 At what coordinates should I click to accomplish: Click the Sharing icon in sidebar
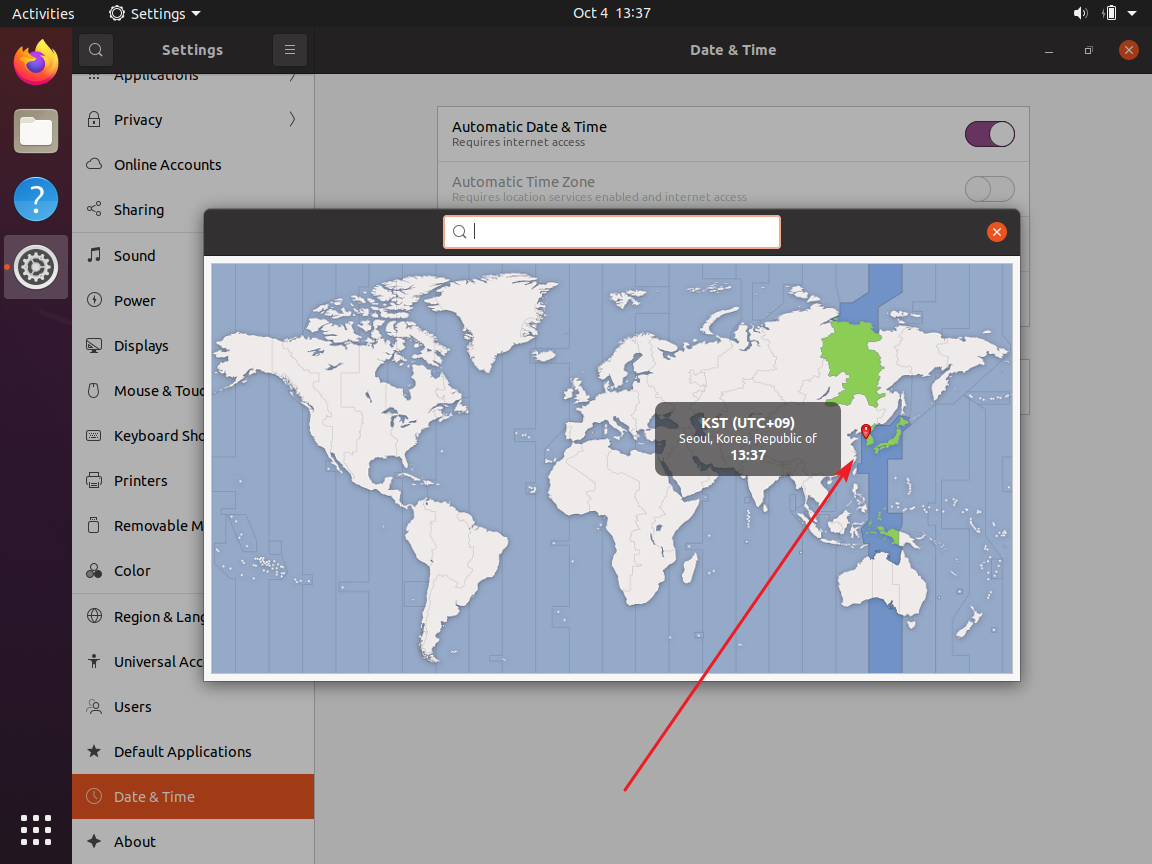coord(94,209)
